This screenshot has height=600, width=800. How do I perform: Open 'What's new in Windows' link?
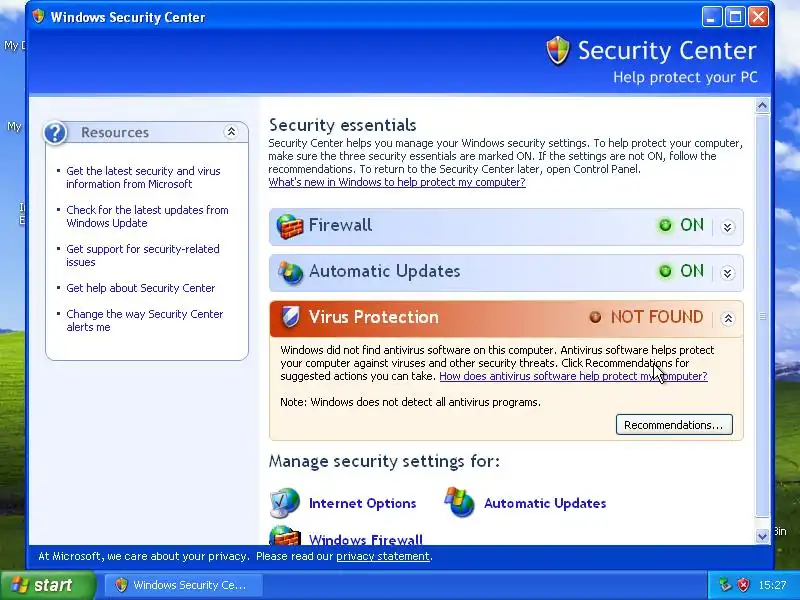pyautogui.click(x=397, y=182)
